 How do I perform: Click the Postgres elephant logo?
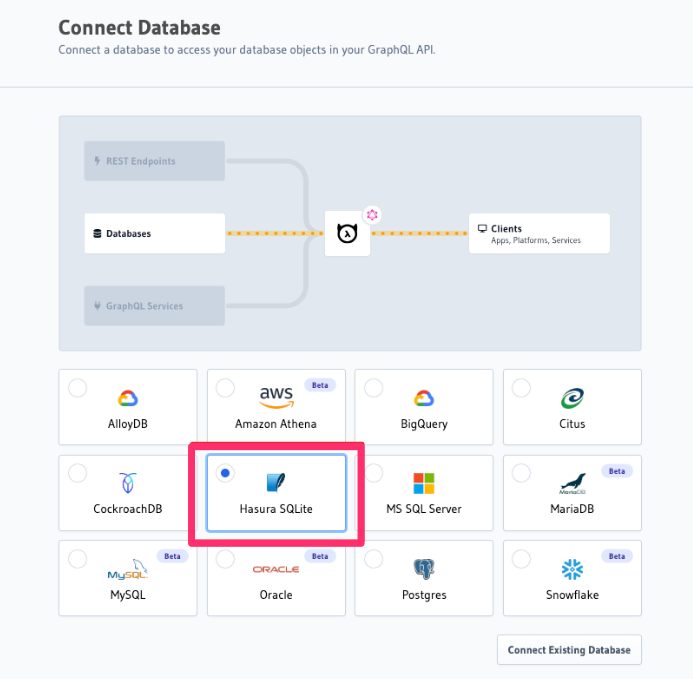tap(424, 569)
